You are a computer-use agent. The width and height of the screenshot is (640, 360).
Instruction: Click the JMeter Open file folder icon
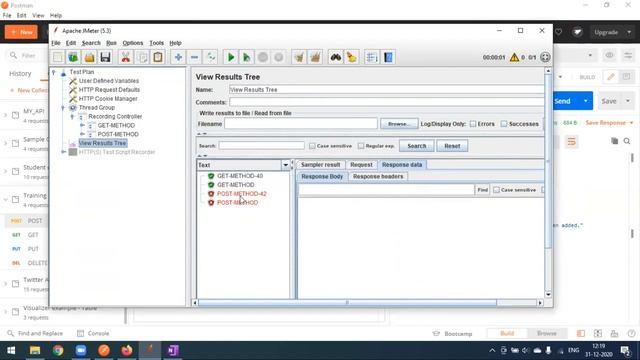89,57
